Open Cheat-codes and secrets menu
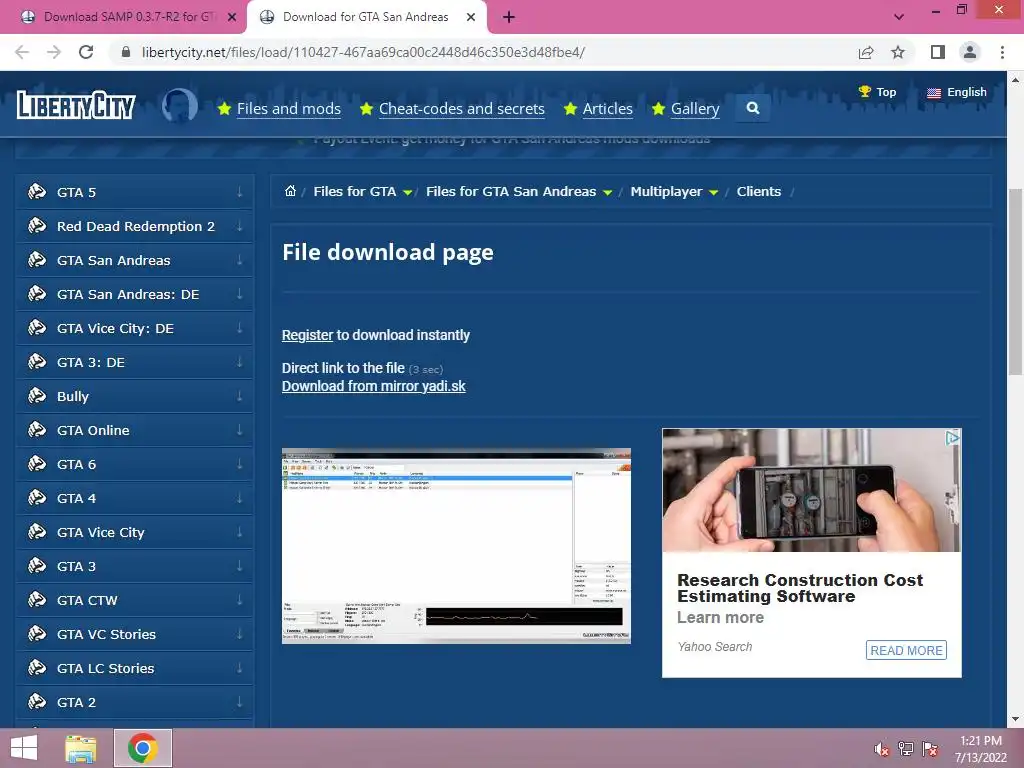 462,108
